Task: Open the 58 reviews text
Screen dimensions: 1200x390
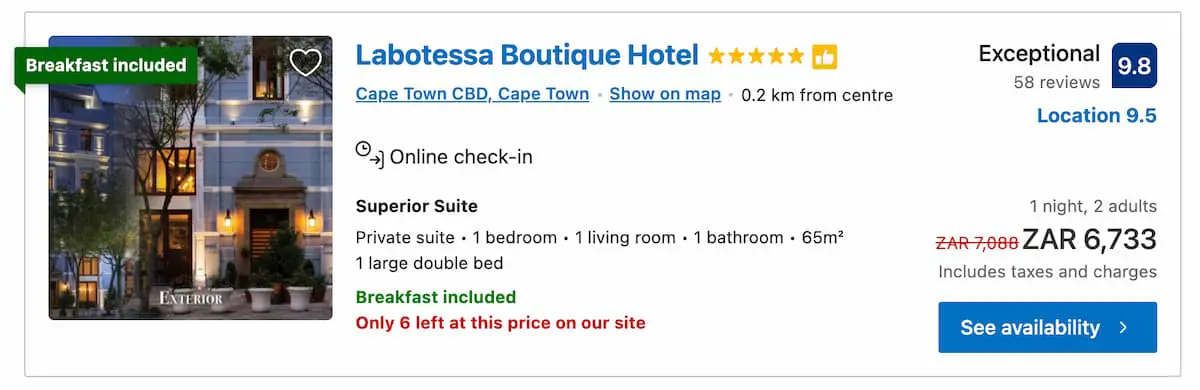Action: (1056, 83)
